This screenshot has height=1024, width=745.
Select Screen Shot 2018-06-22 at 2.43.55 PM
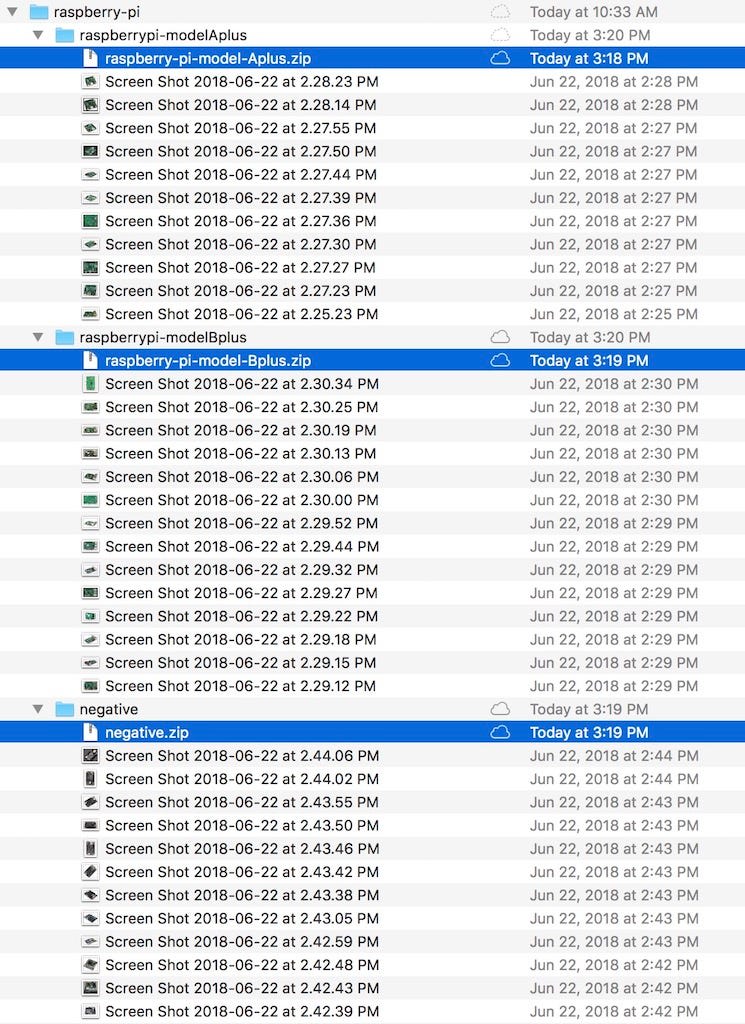click(x=242, y=802)
